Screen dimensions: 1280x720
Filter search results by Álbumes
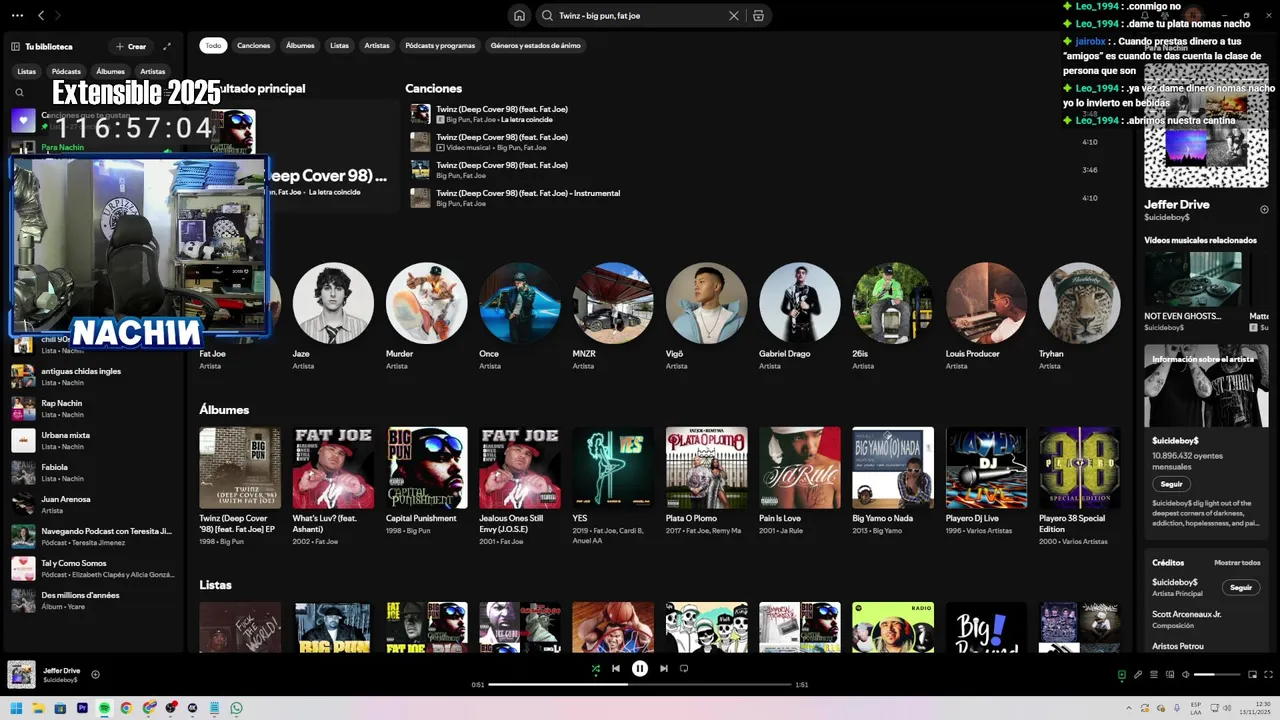(x=300, y=45)
